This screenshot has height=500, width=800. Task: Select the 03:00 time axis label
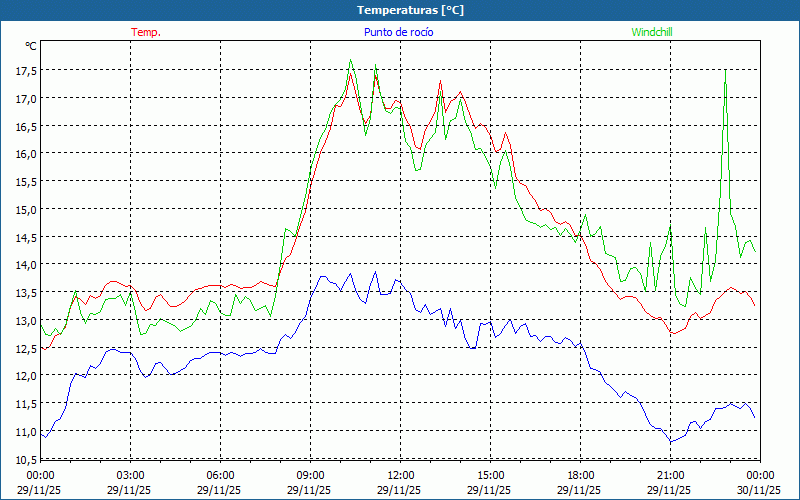click(x=130, y=475)
